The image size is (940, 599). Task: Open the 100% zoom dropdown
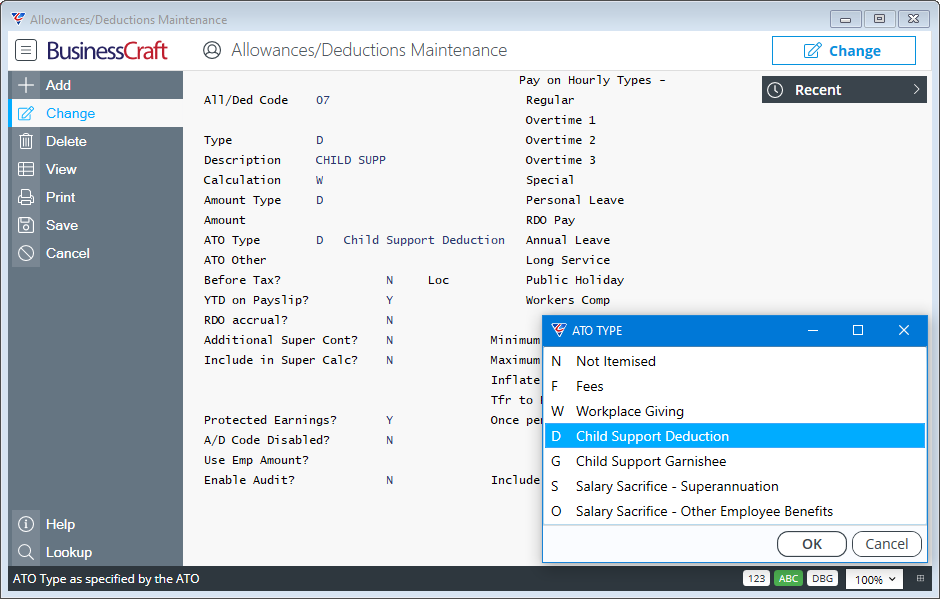point(875,579)
